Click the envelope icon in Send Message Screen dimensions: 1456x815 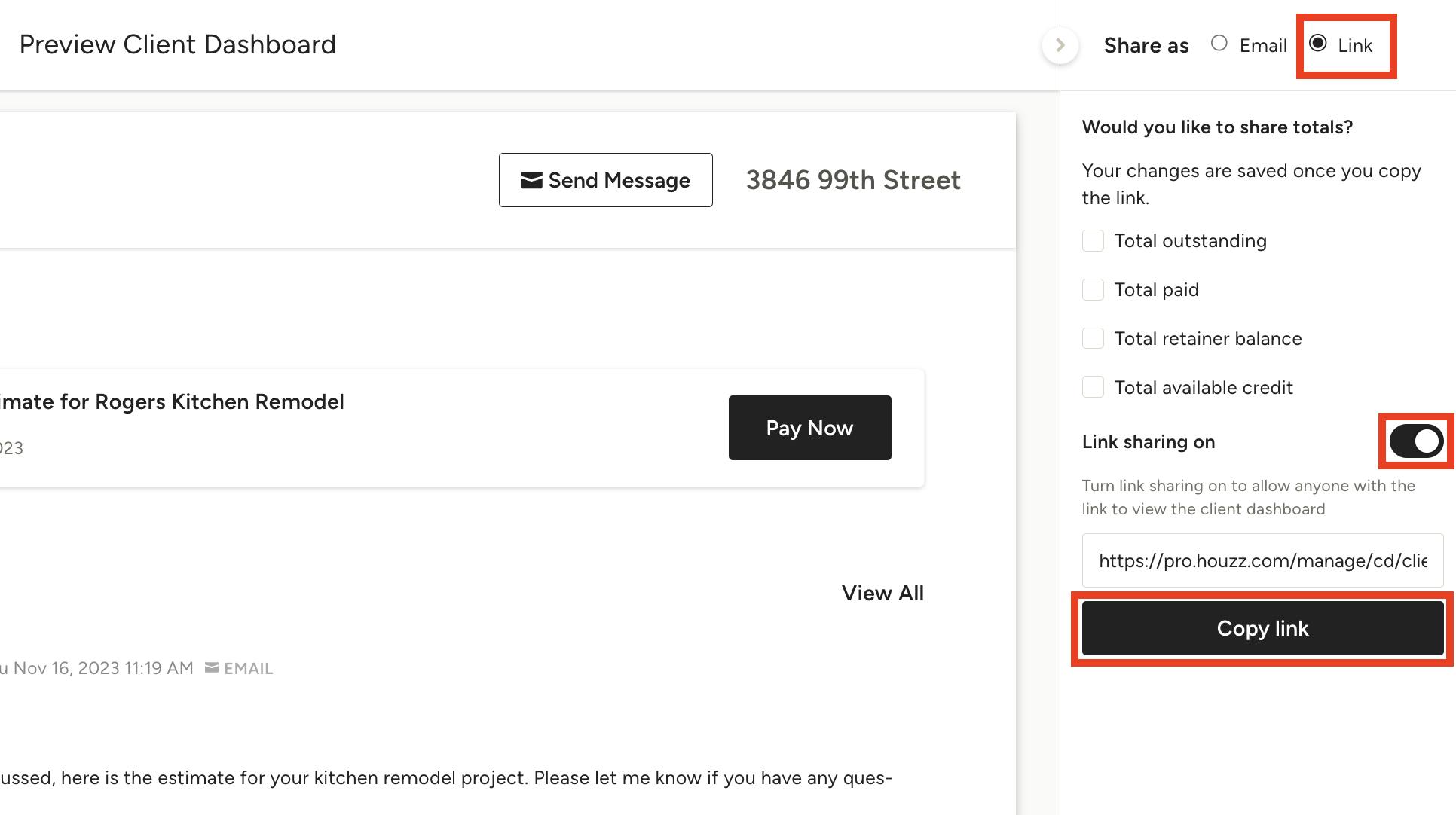pos(531,180)
